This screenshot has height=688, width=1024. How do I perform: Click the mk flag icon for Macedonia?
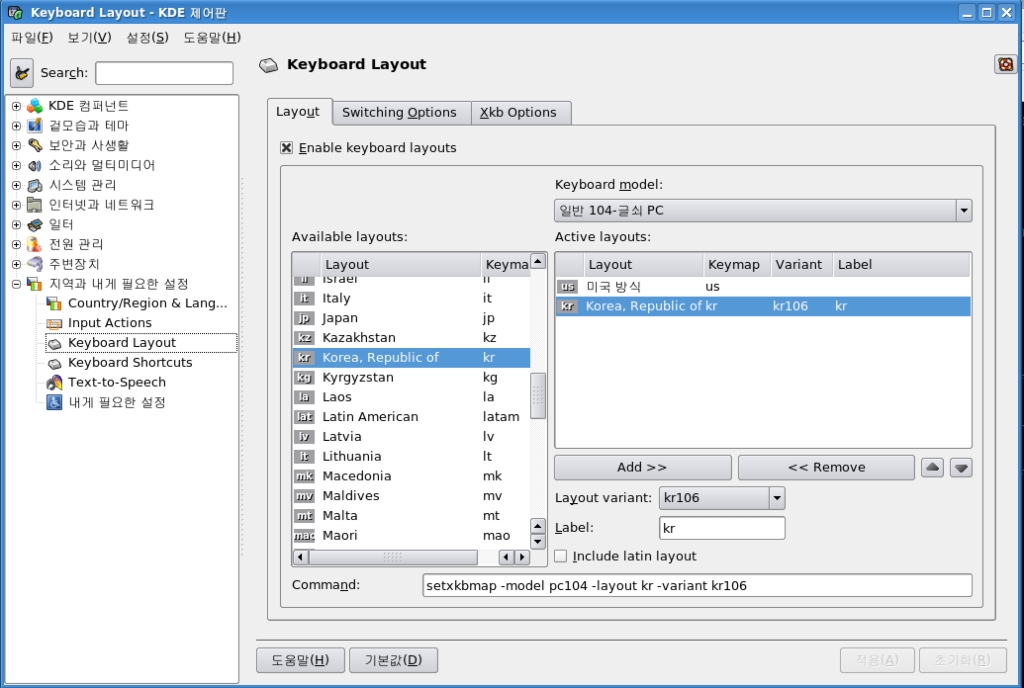(x=304, y=476)
